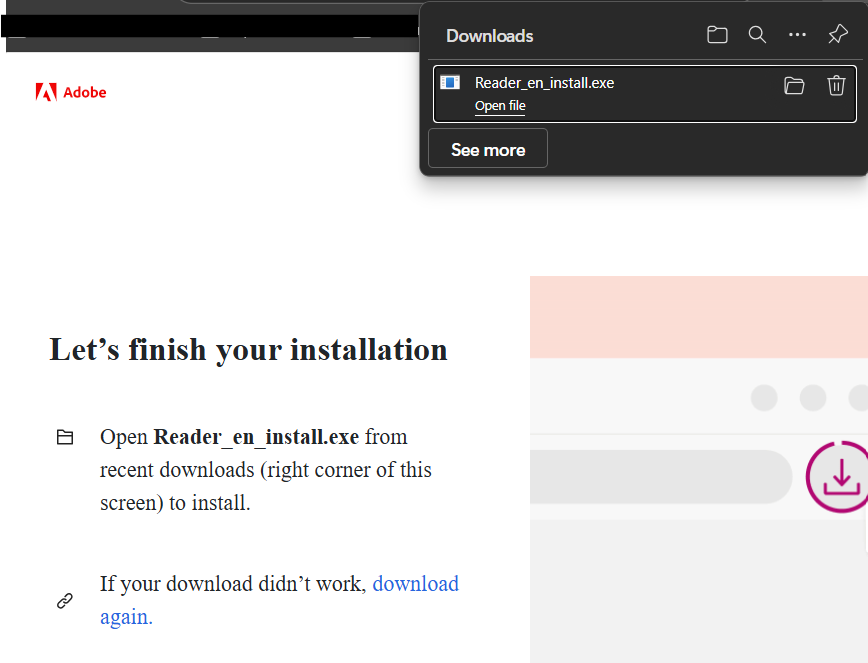Click the Adobe logo
Image resolution: width=868 pixels, height=663 pixels.
[x=71, y=92]
